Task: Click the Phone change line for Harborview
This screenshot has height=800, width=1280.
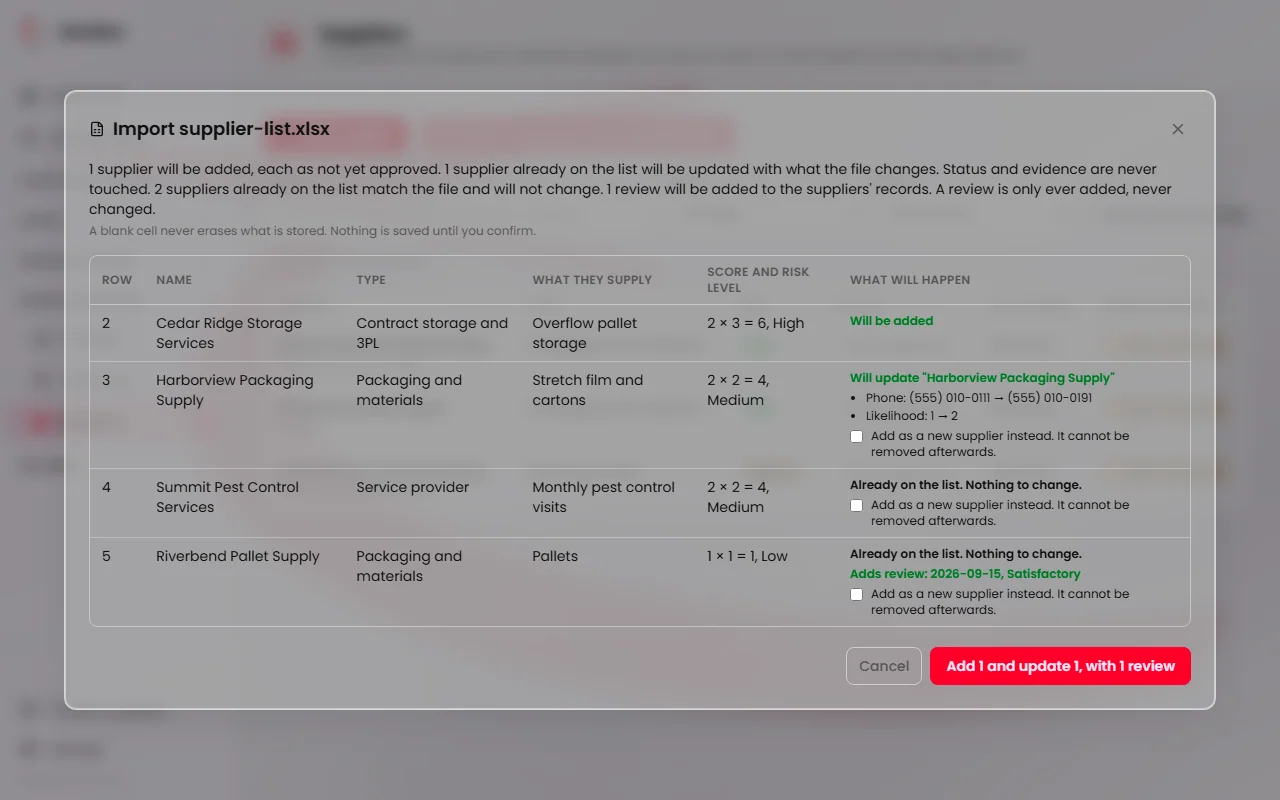Action: click(x=979, y=398)
